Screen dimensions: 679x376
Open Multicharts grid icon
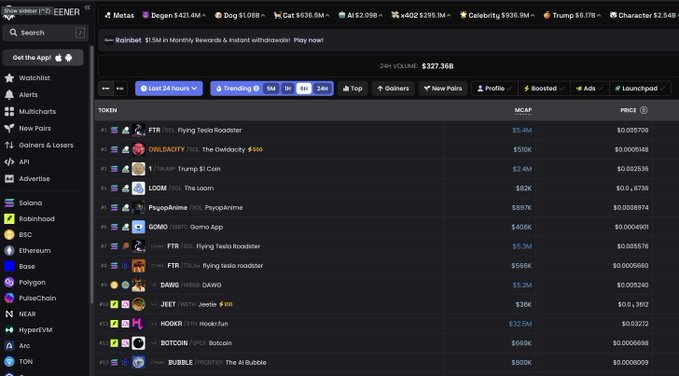9,112
